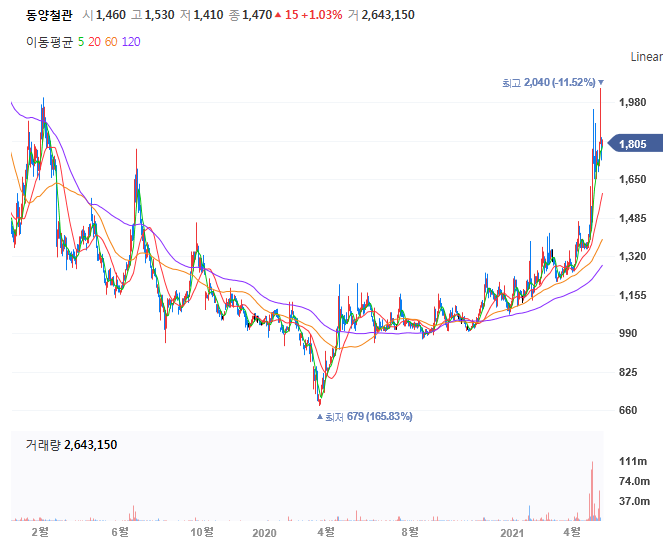Click the 10월 date axis label

click(202, 532)
